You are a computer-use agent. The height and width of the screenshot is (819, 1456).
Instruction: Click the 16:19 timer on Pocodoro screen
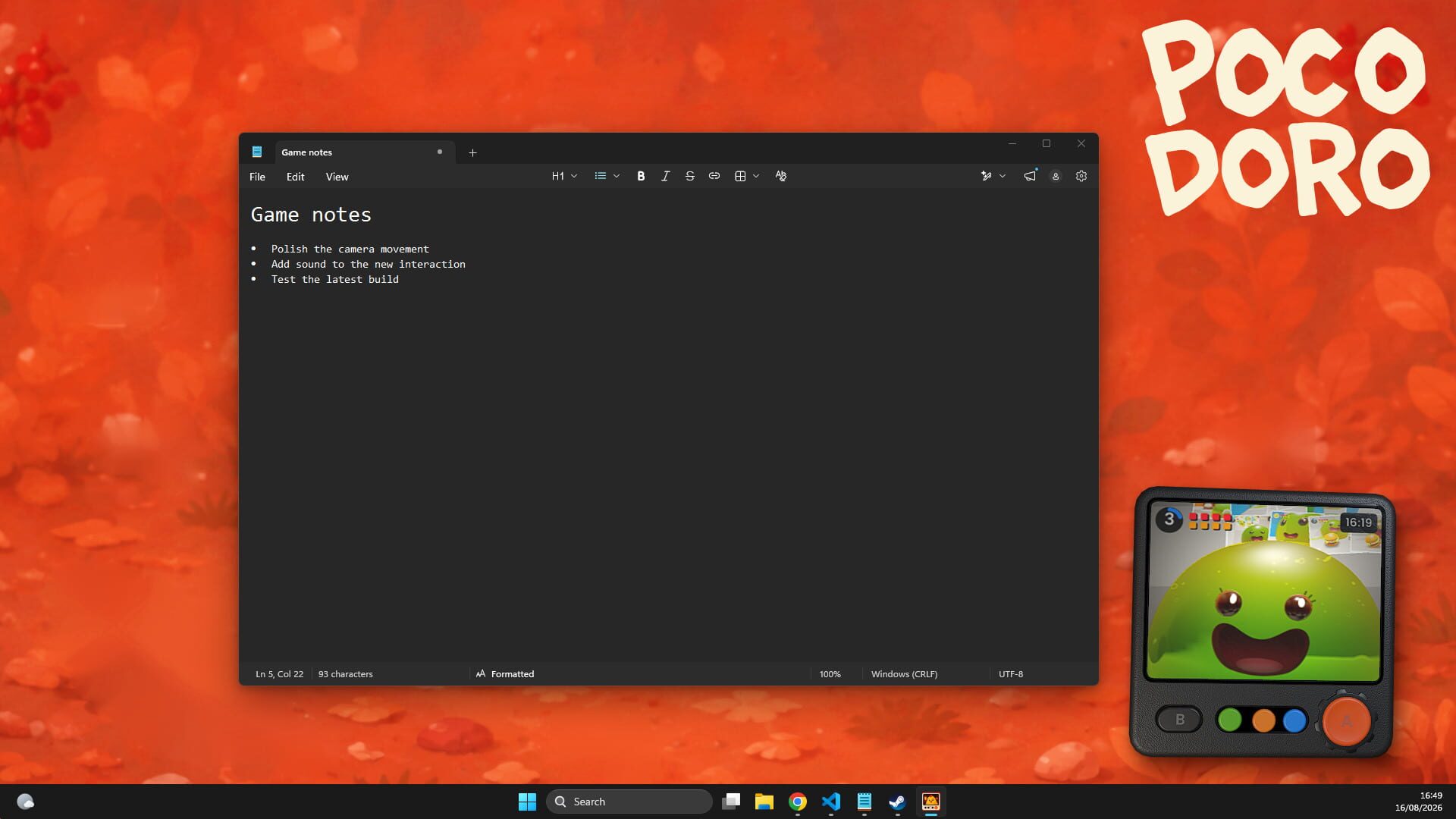(1358, 522)
